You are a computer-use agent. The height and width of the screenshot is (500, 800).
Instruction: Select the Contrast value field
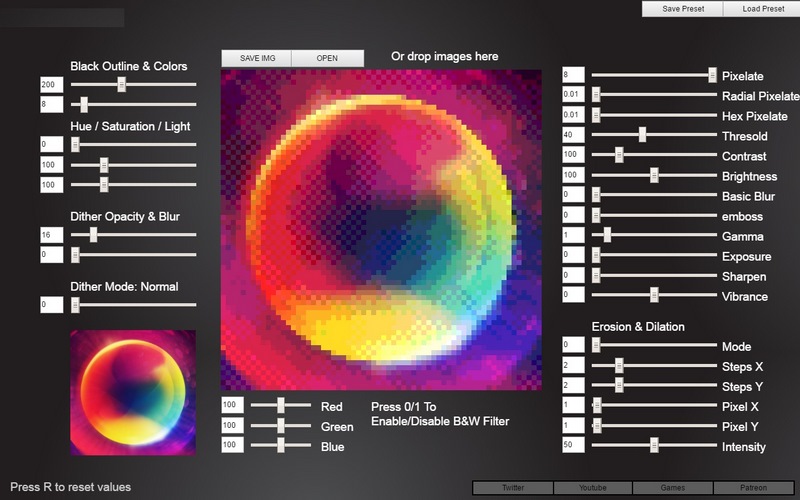pyautogui.click(x=573, y=155)
